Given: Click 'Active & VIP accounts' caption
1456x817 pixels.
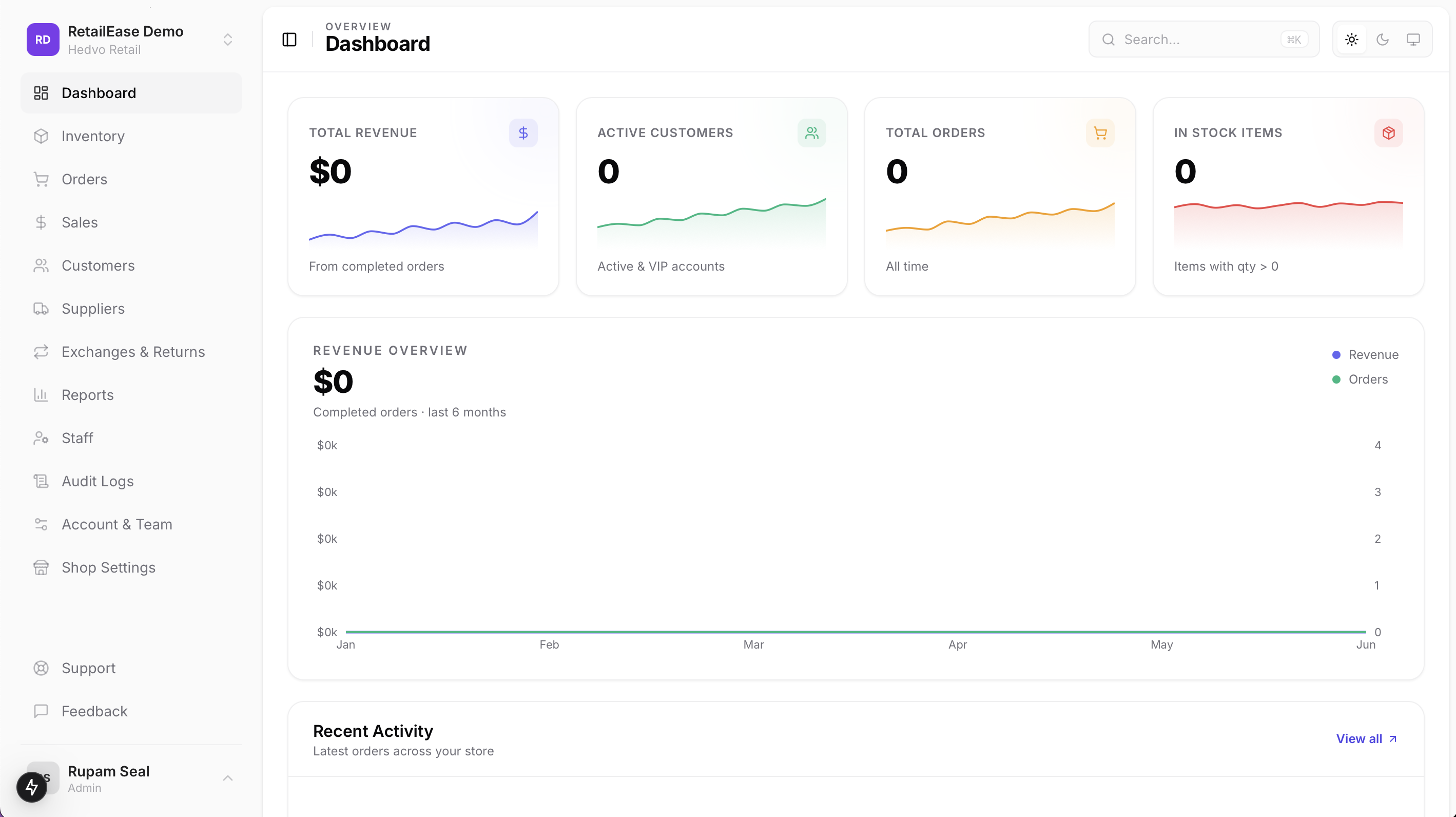Looking at the screenshot, I should coord(661,267).
